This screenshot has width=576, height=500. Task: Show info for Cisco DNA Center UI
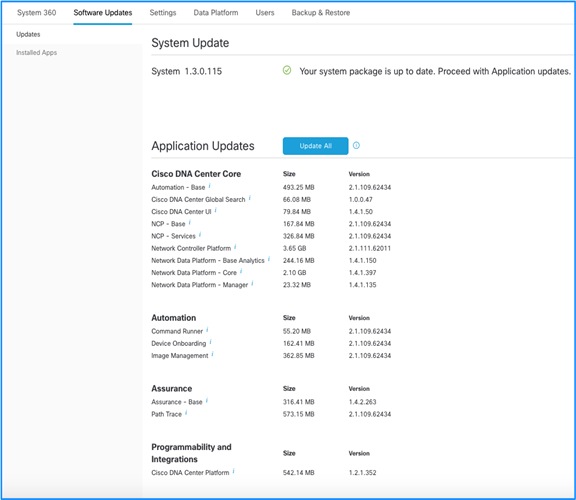[x=216, y=210]
